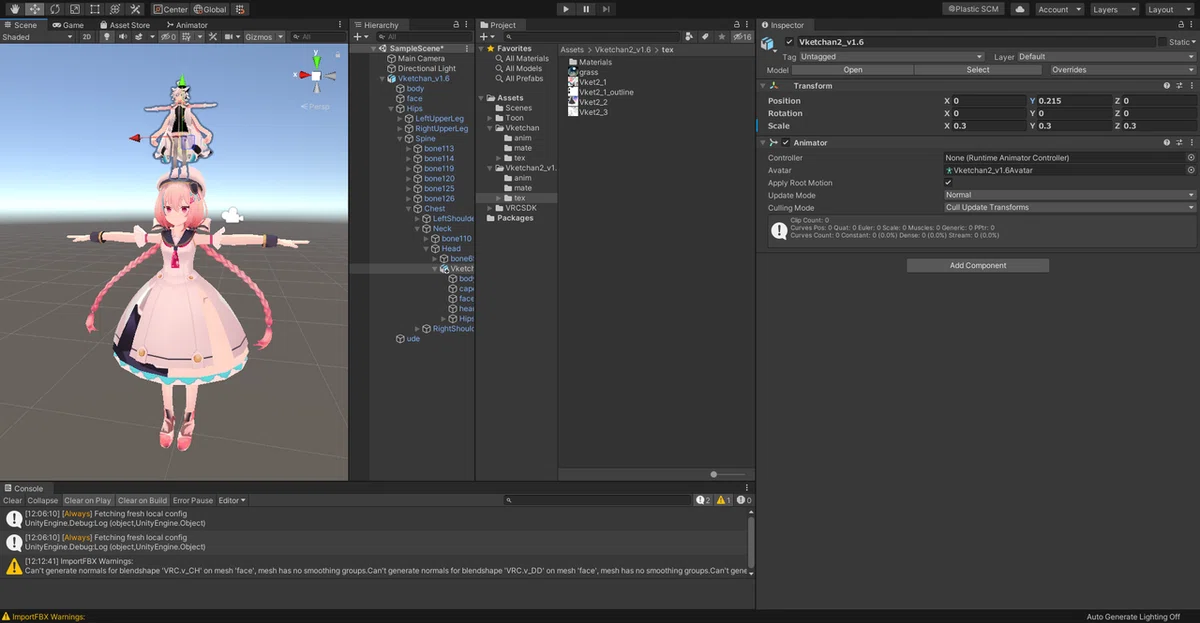The width and height of the screenshot is (1200, 623).
Task: Open the Culling Mode dropdown
Action: [1069, 208]
